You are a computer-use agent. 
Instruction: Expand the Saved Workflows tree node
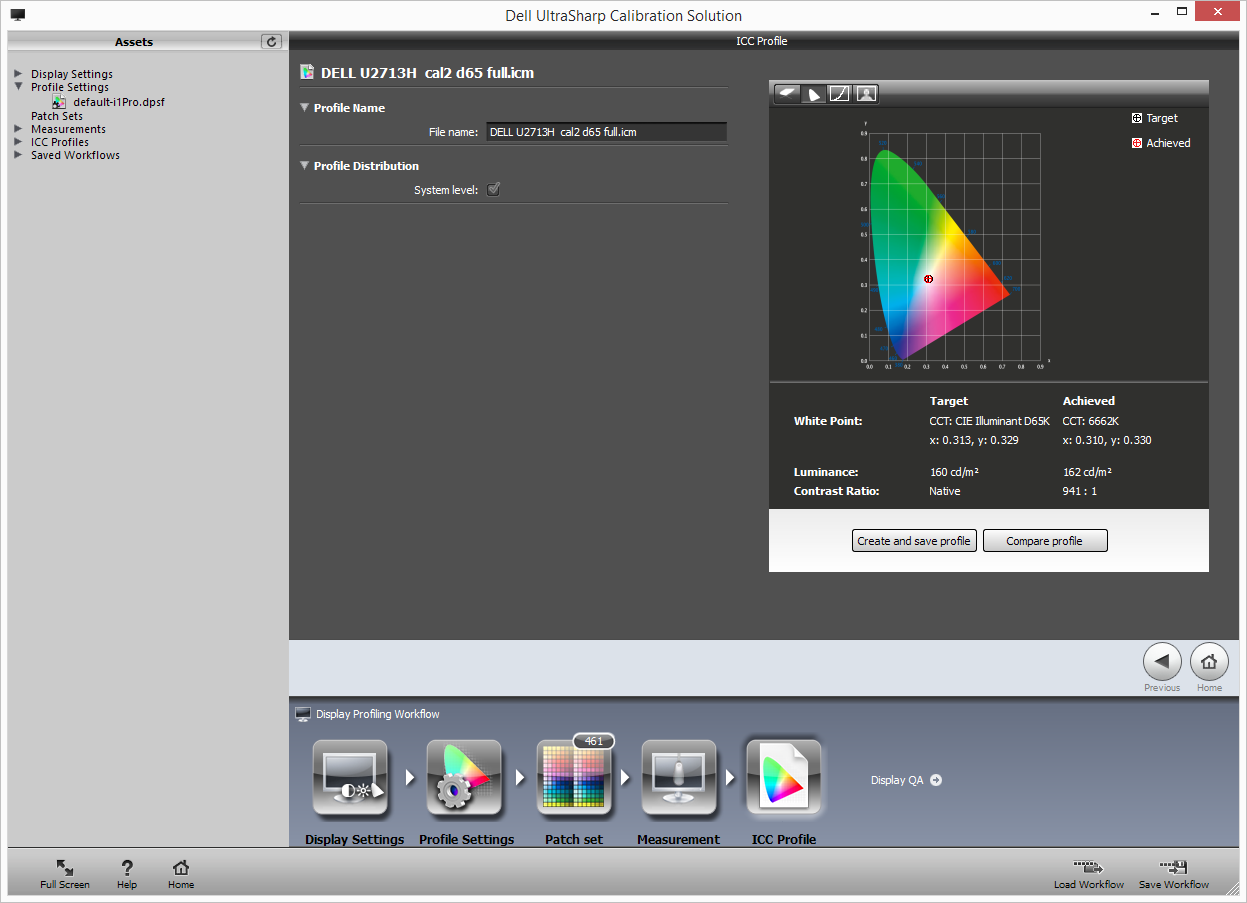(18, 155)
